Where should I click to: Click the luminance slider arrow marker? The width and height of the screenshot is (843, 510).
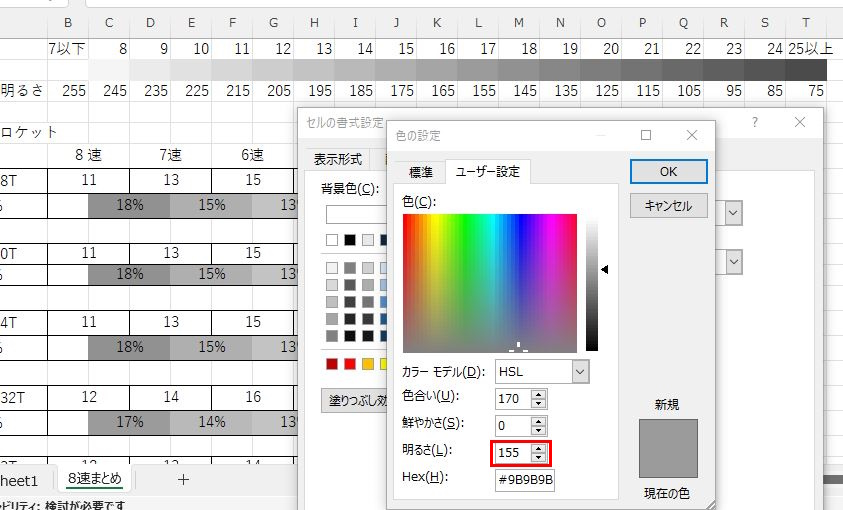click(605, 269)
